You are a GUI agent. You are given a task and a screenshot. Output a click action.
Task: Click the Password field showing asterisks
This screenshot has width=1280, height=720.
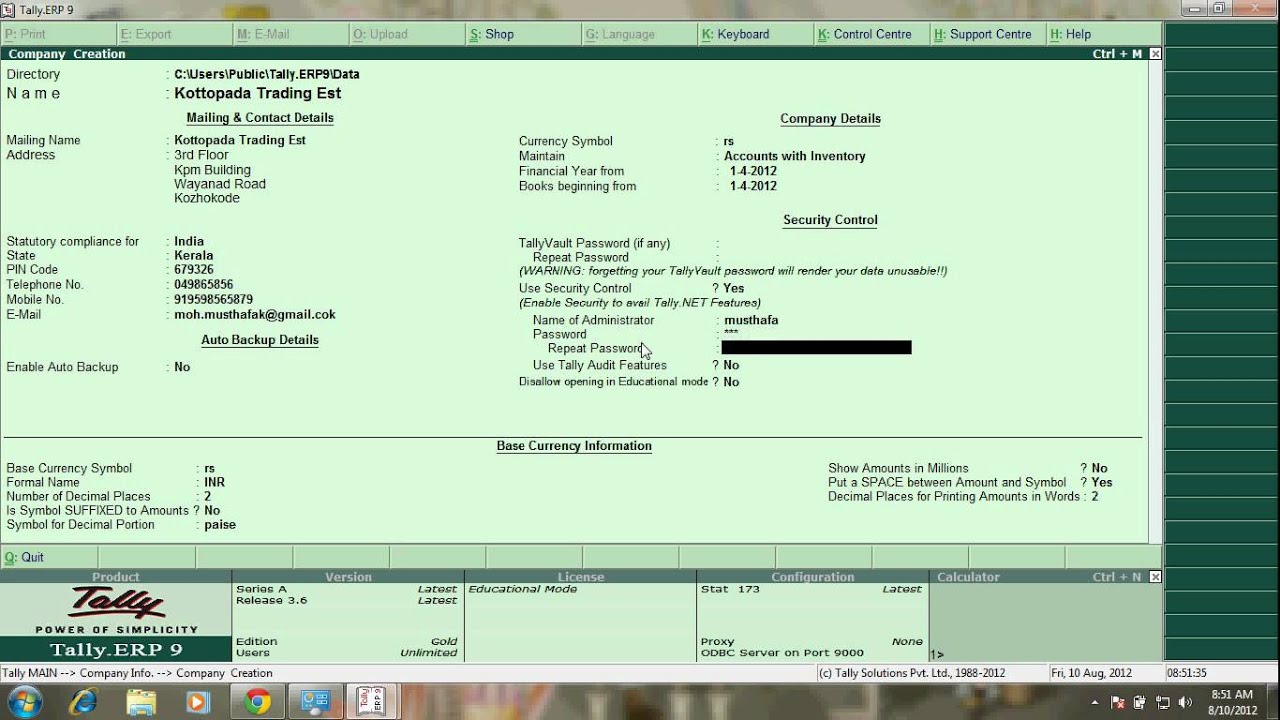click(x=731, y=334)
